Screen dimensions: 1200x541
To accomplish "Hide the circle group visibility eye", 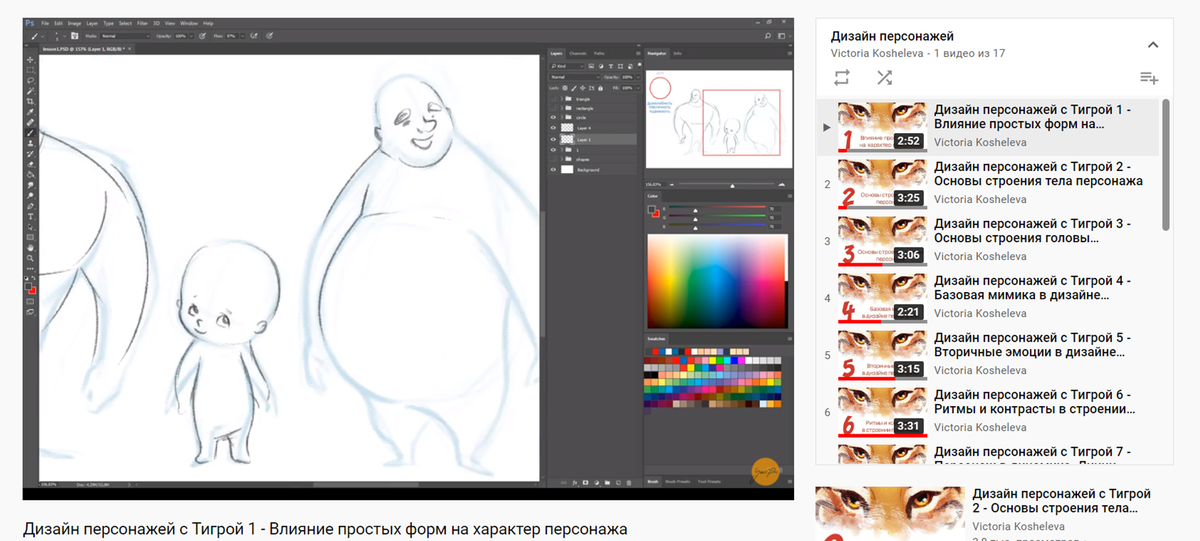I will tap(553, 117).
